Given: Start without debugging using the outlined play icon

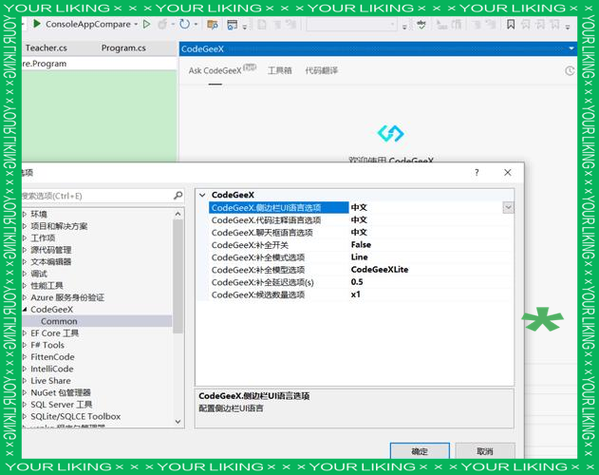Looking at the screenshot, I should 146,24.
